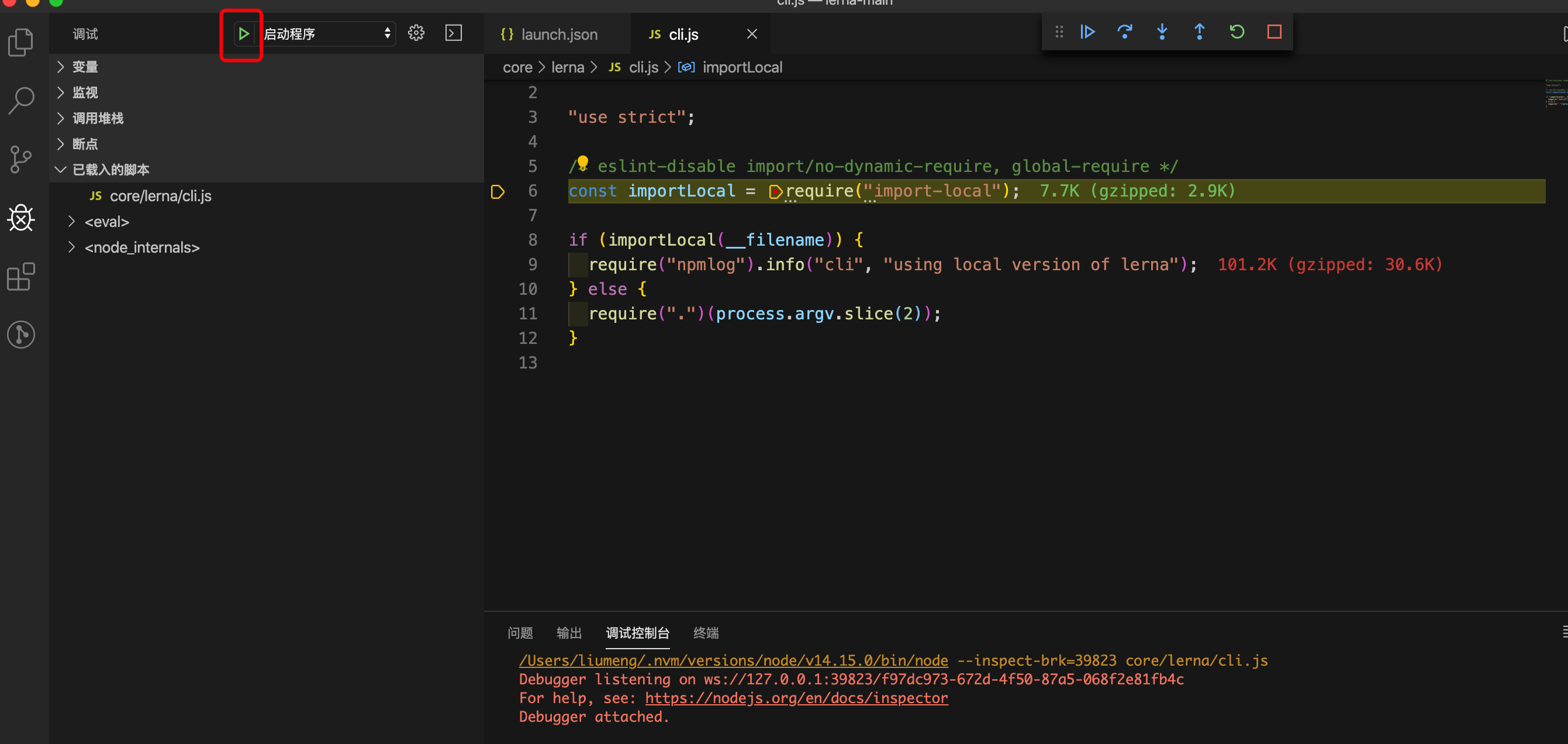Expand the <node_internals> tree item
Screen dimensions: 1568x744
(142, 248)
